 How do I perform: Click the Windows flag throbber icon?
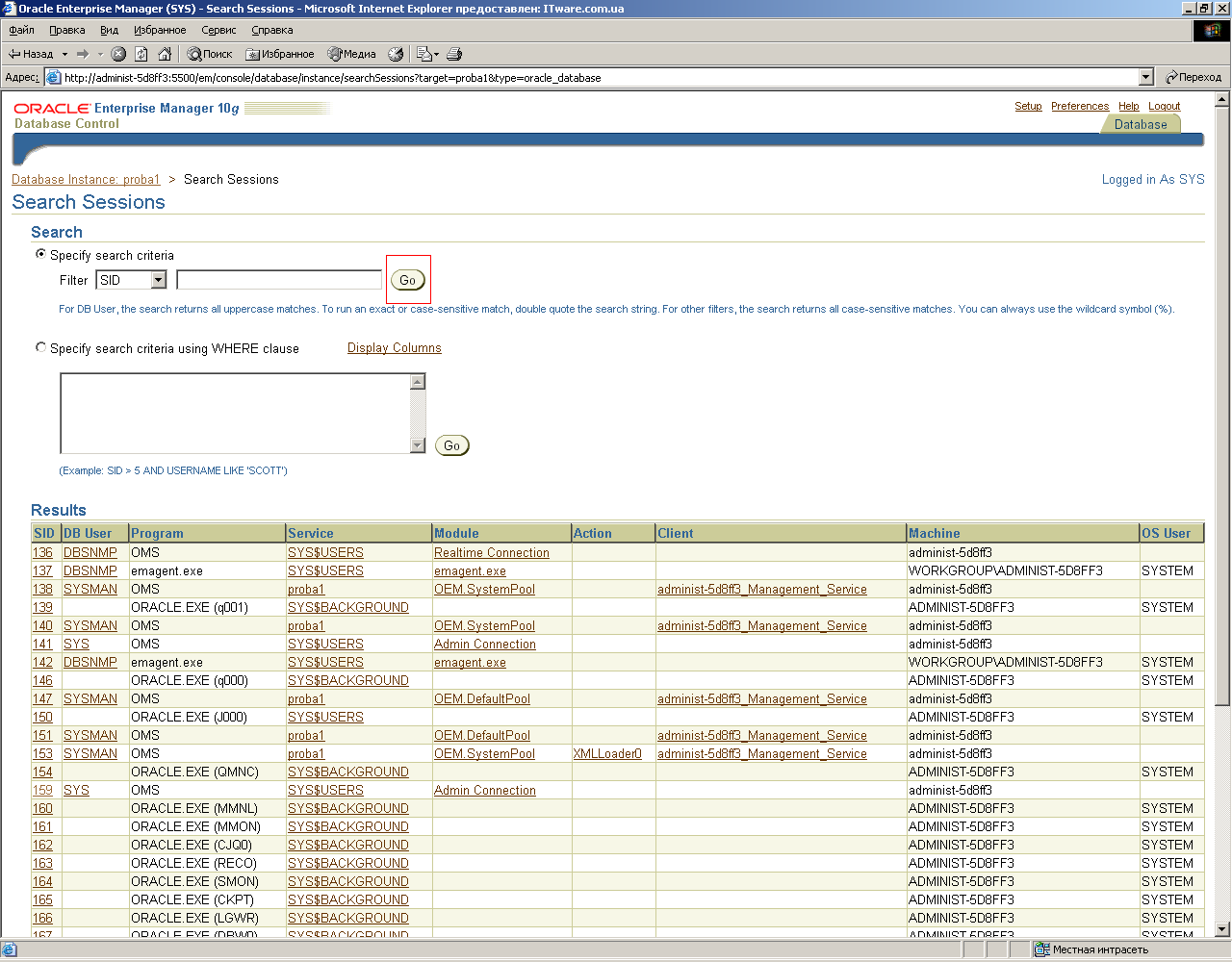point(1212,31)
